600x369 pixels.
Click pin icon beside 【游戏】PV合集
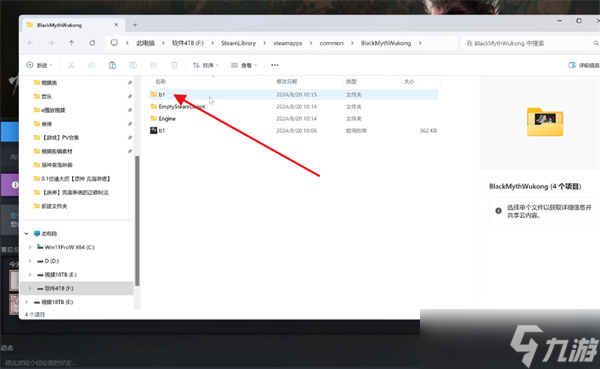tap(130, 137)
